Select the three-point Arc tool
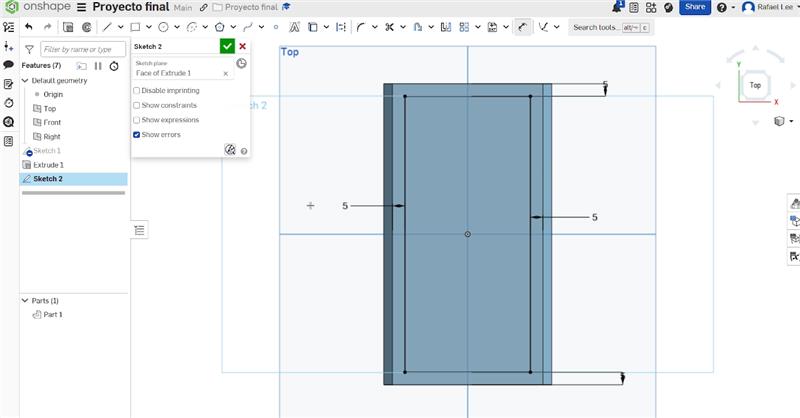The width and height of the screenshot is (800, 418). [x=192, y=27]
